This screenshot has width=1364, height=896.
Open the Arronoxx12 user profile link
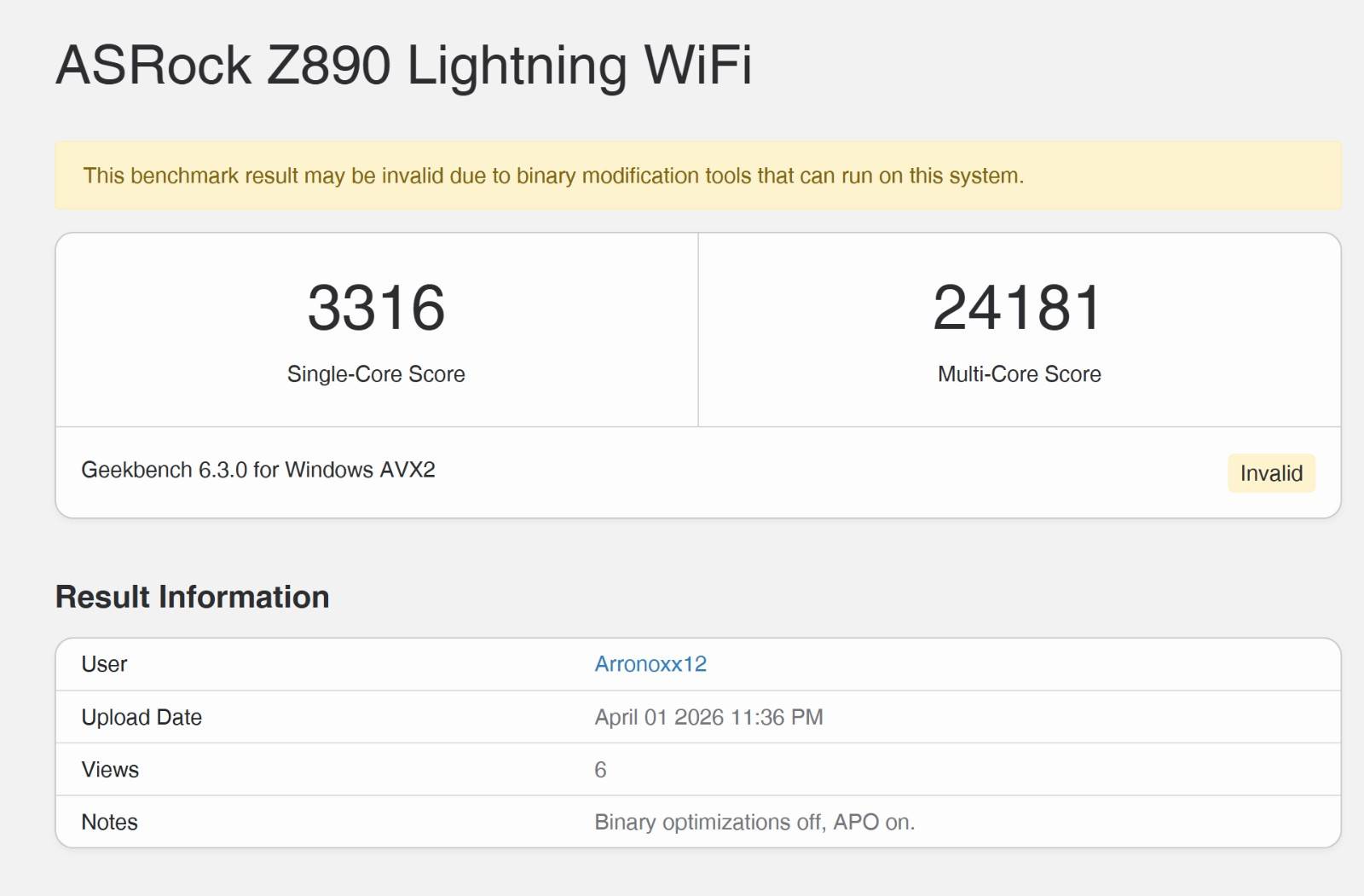pyautogui.click(x=650, y=664)
